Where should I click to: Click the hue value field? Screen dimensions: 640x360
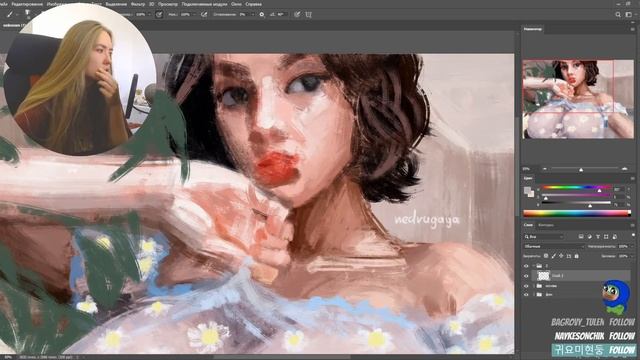pos(618,189)
